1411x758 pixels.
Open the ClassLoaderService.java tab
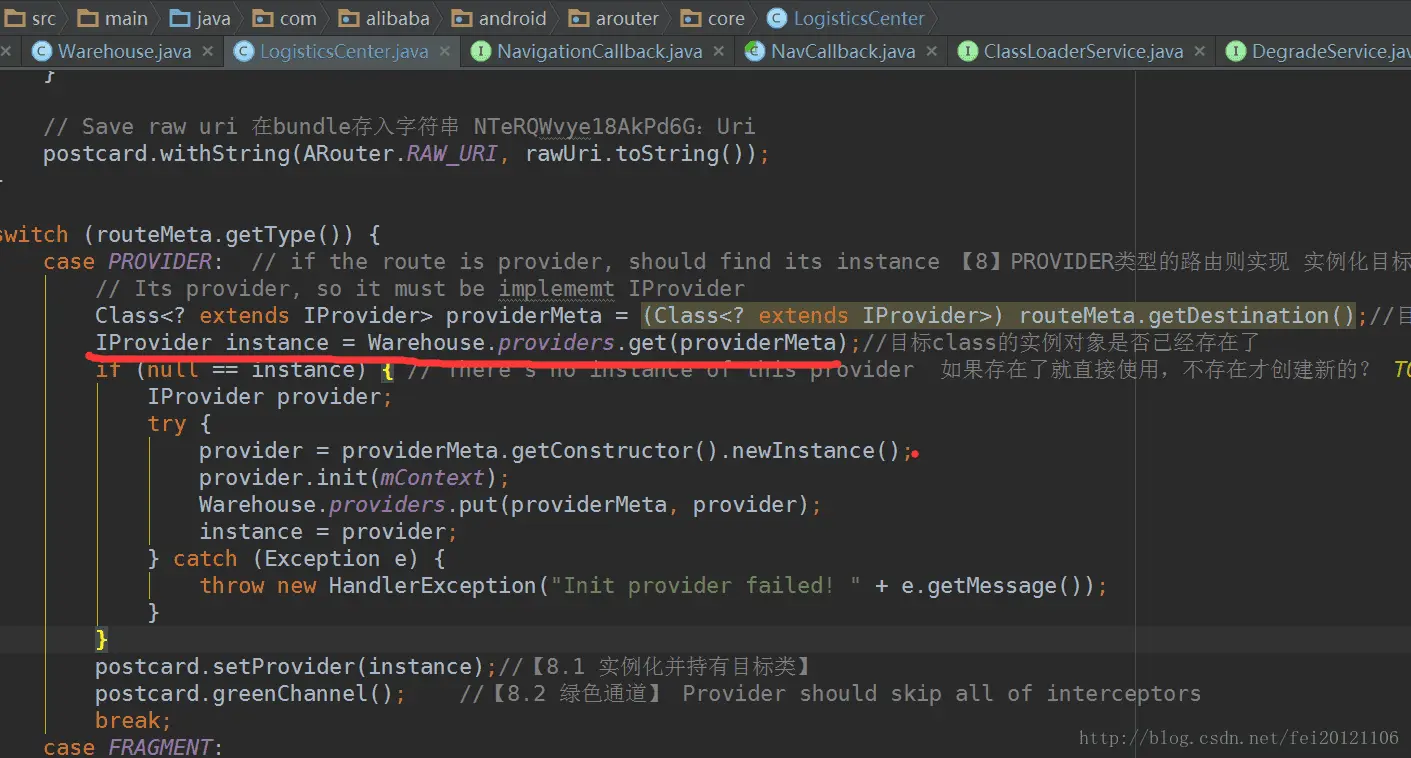tap(1083, 51)
